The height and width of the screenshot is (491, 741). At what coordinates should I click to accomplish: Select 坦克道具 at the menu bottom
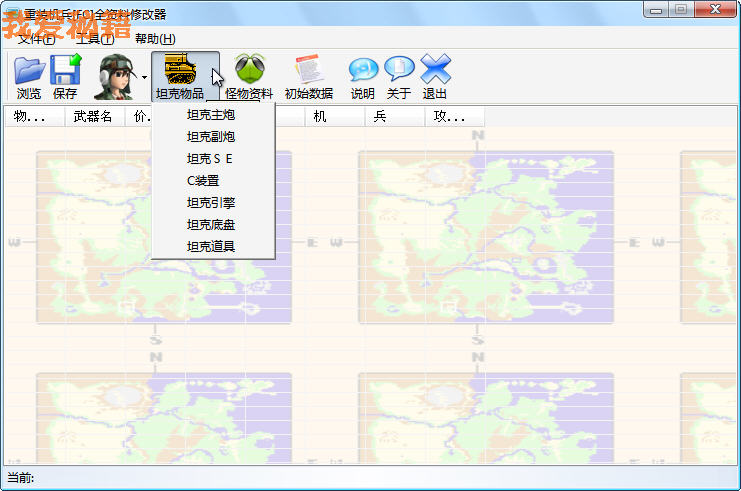pos(211,246)
